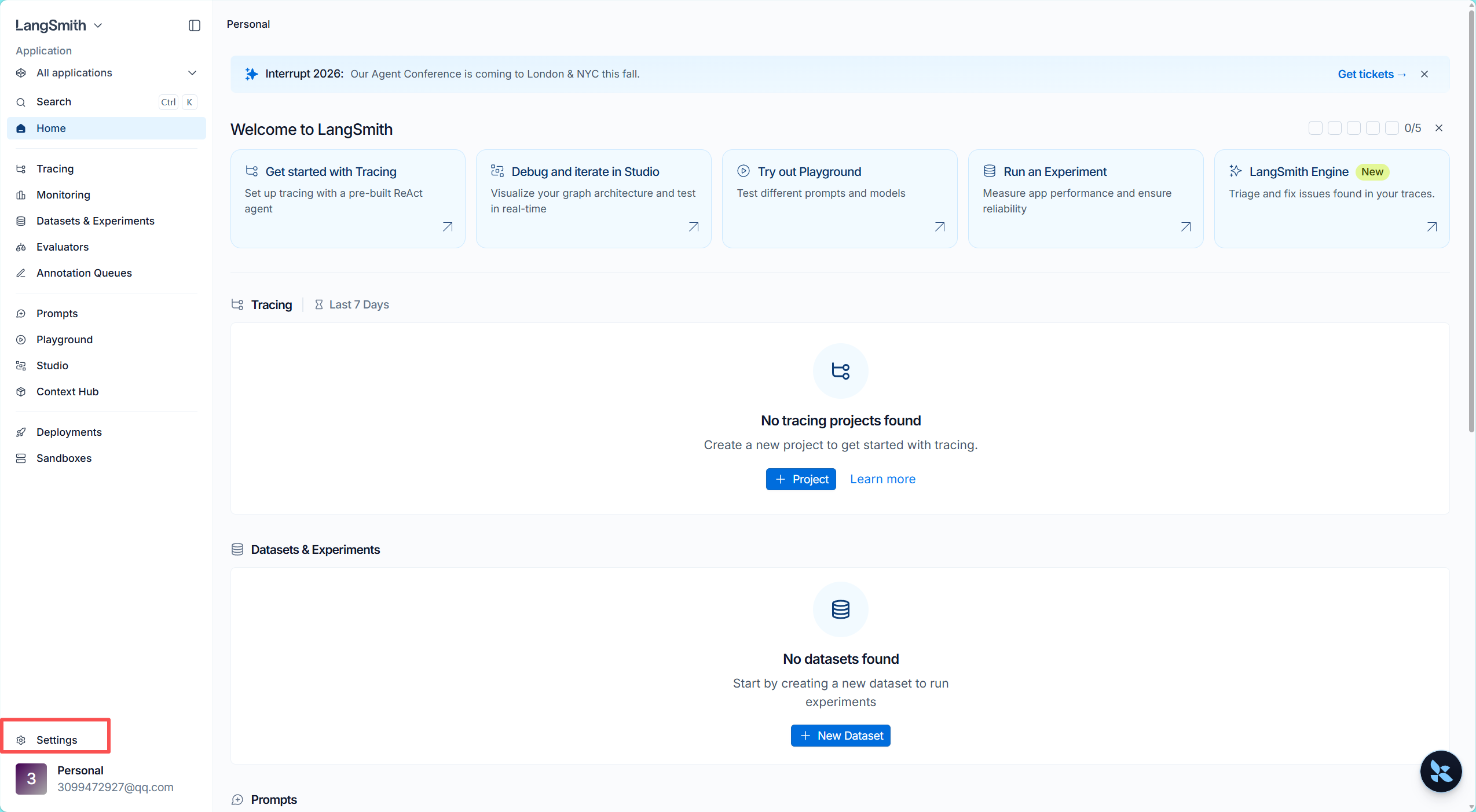Open the LangSmith product dropdown
The image size is (1476, 812).
coord(58,25)
